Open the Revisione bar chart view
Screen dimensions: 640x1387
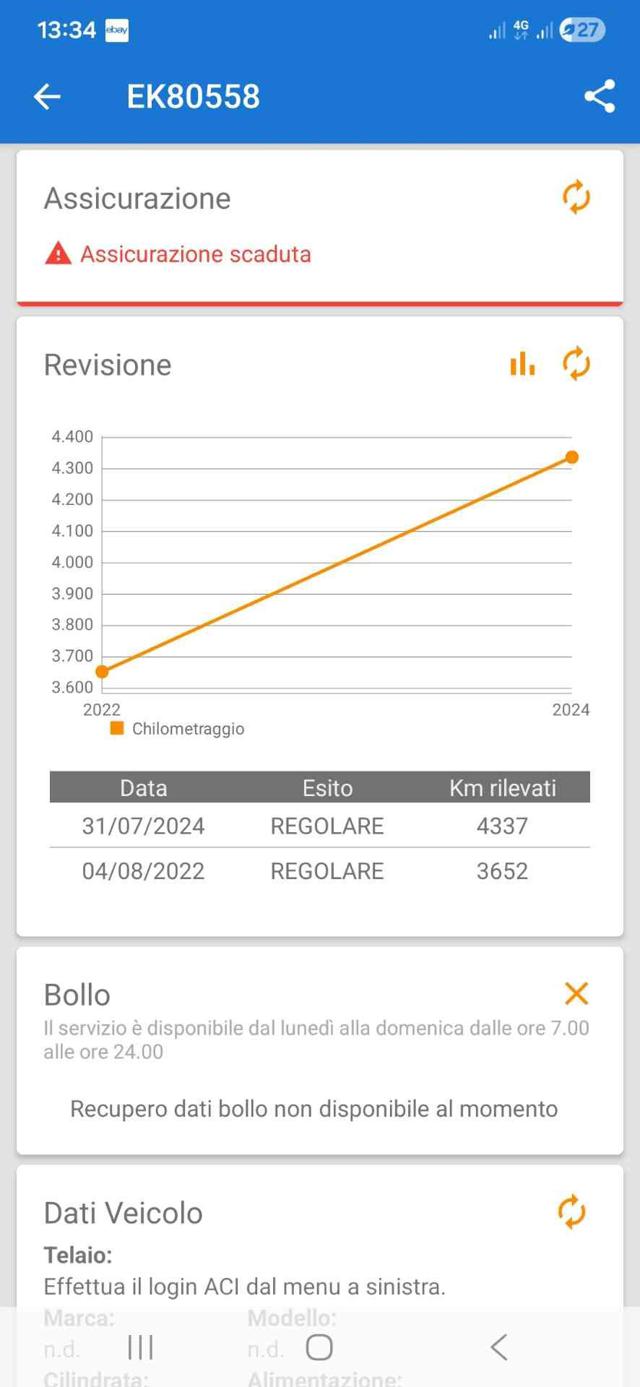coord(522,364)
